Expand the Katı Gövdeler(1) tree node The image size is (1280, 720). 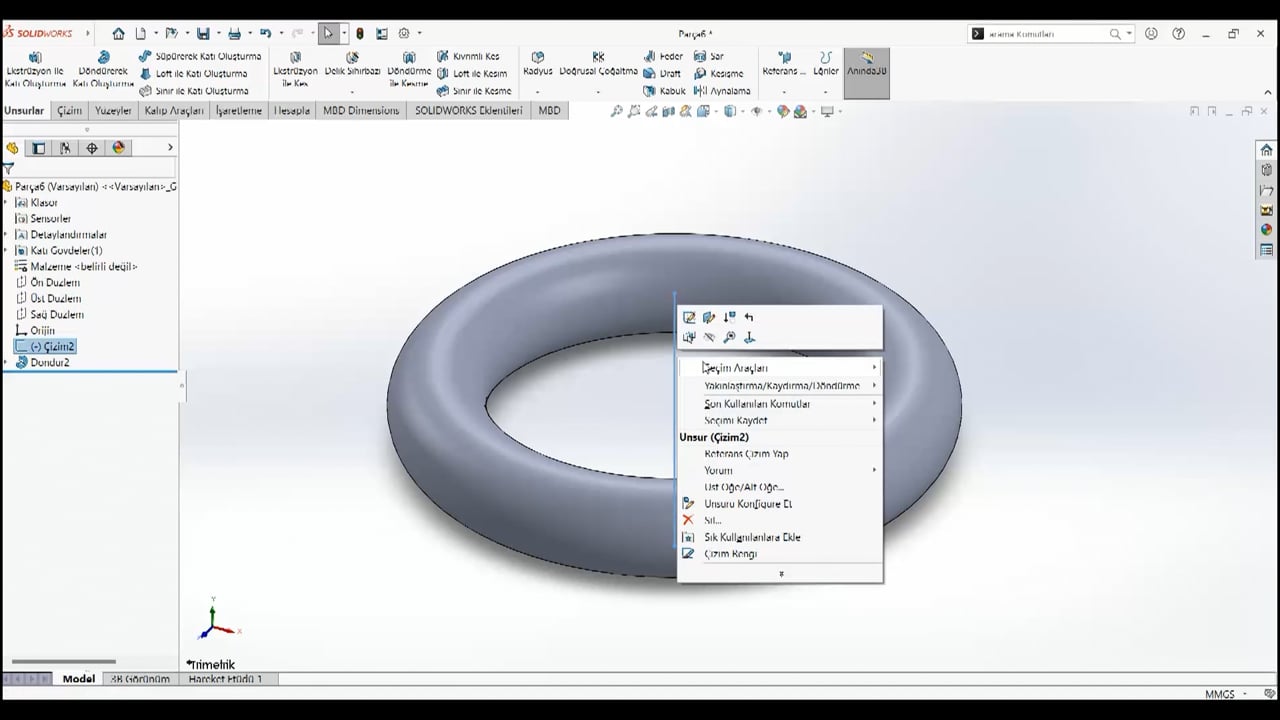(6, 251)
